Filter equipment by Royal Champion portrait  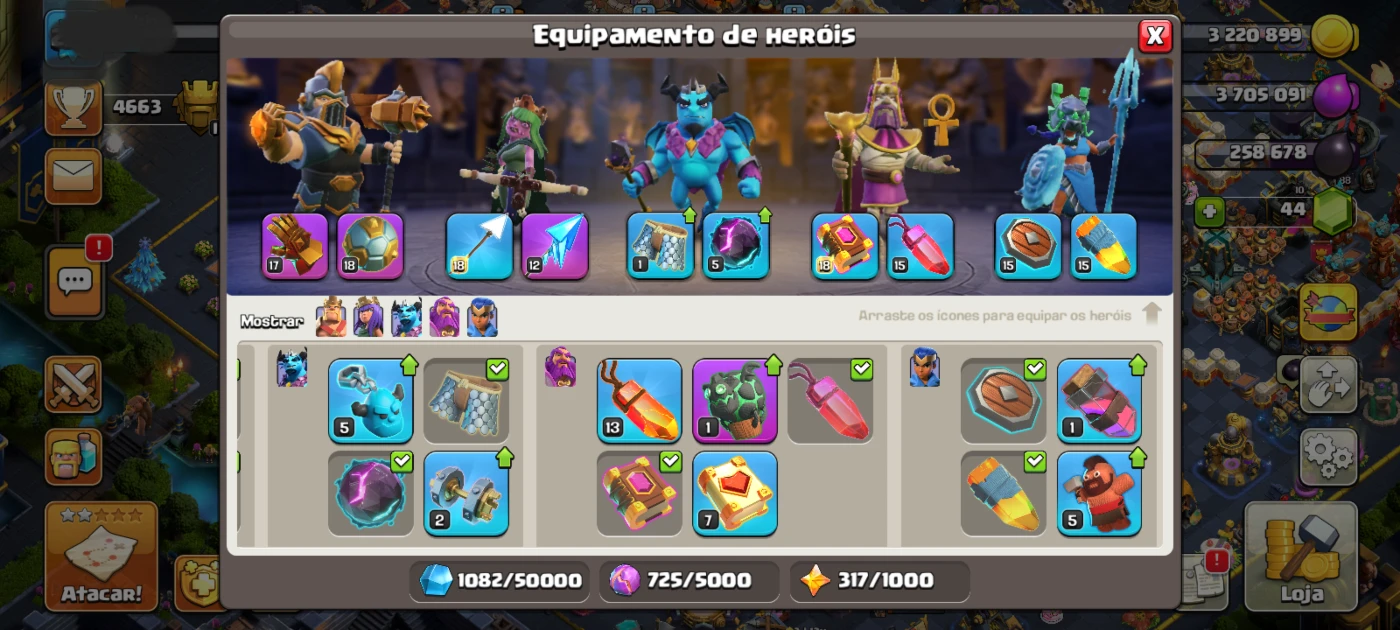(482, 318)
